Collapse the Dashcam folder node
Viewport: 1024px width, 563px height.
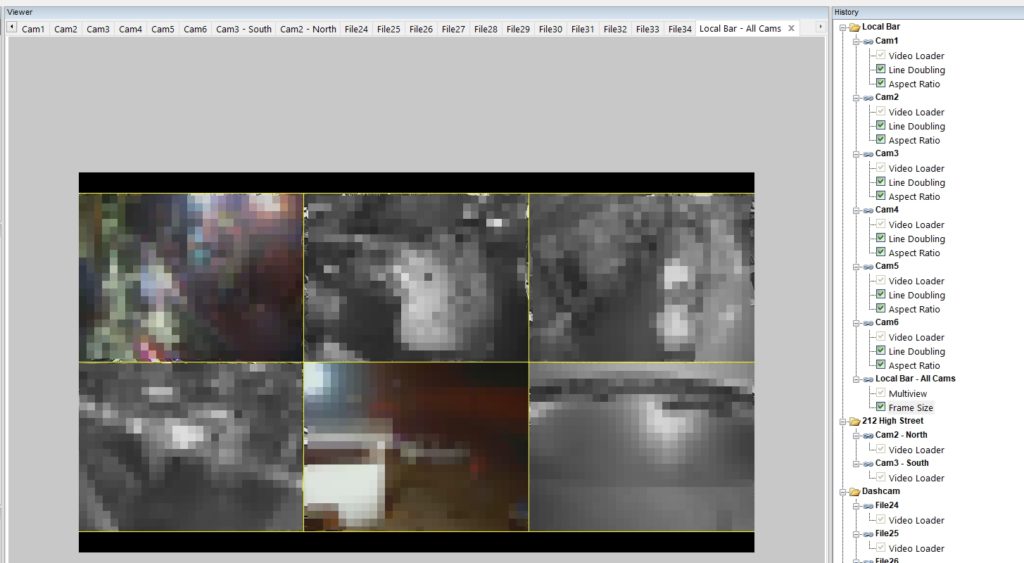click(843, 492)
